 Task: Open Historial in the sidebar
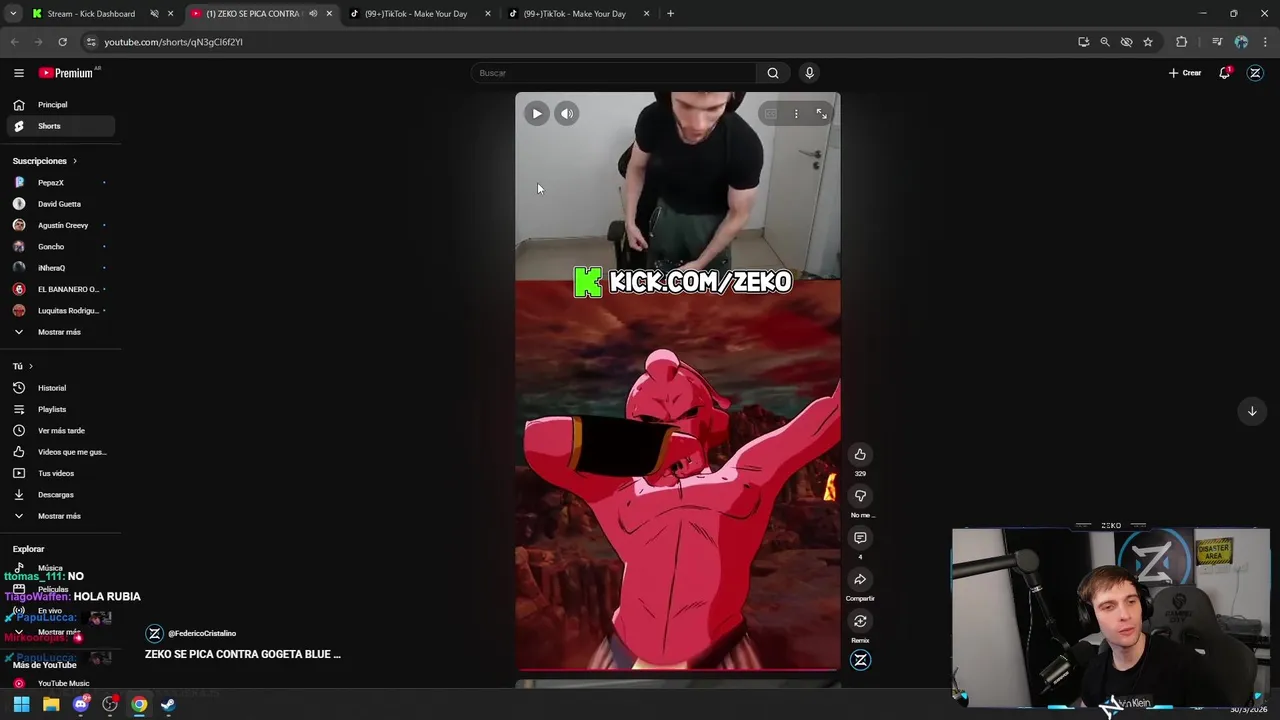pos(59,388)
